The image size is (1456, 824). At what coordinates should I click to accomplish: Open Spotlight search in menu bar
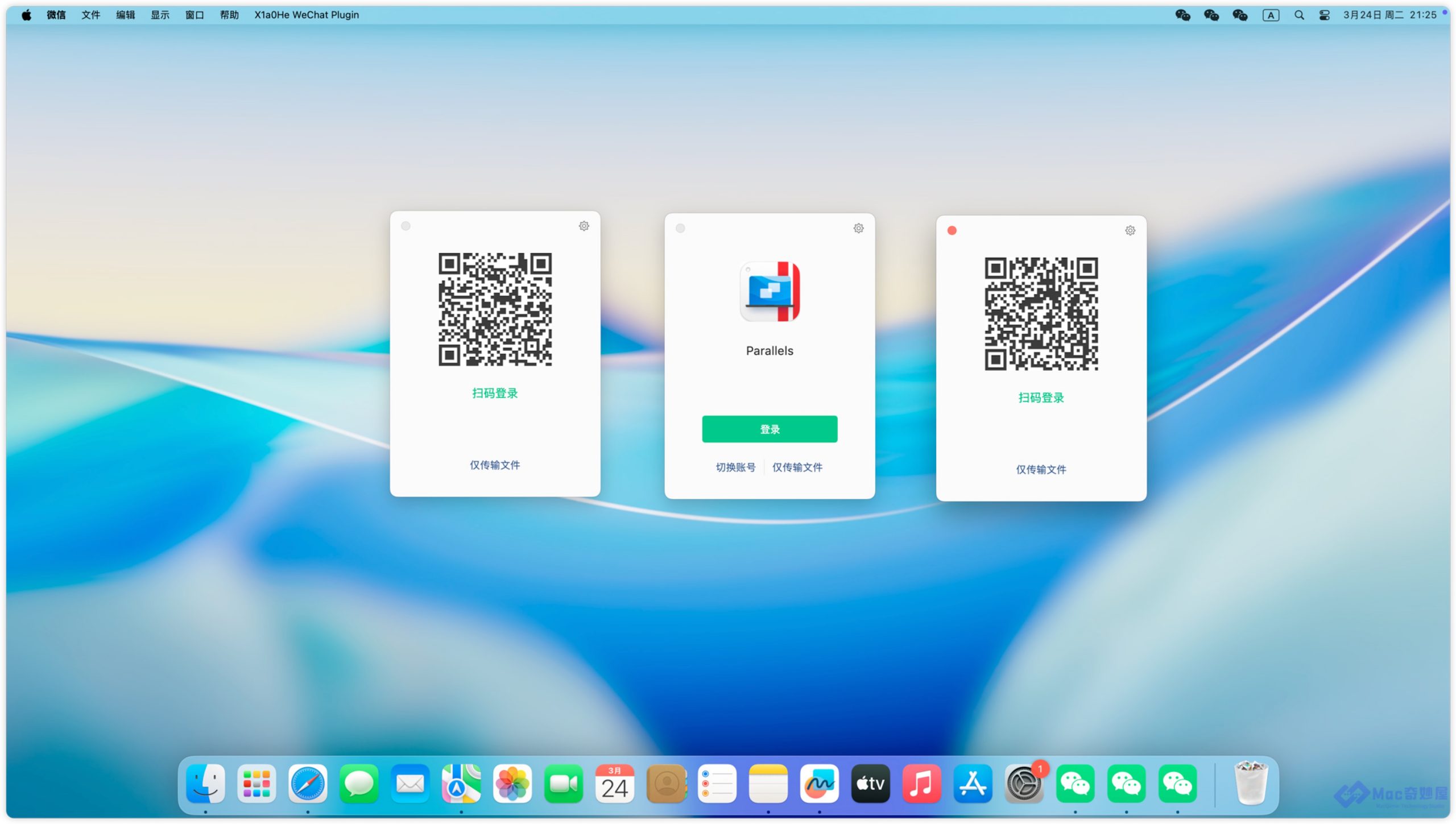(x=1299, y=15)
